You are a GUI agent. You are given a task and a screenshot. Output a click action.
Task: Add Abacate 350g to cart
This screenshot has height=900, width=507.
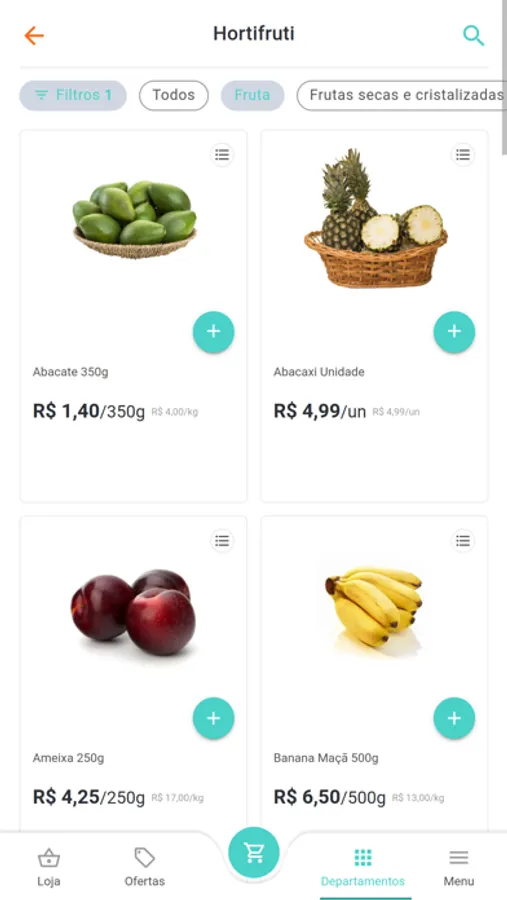[x=214, y=332]
